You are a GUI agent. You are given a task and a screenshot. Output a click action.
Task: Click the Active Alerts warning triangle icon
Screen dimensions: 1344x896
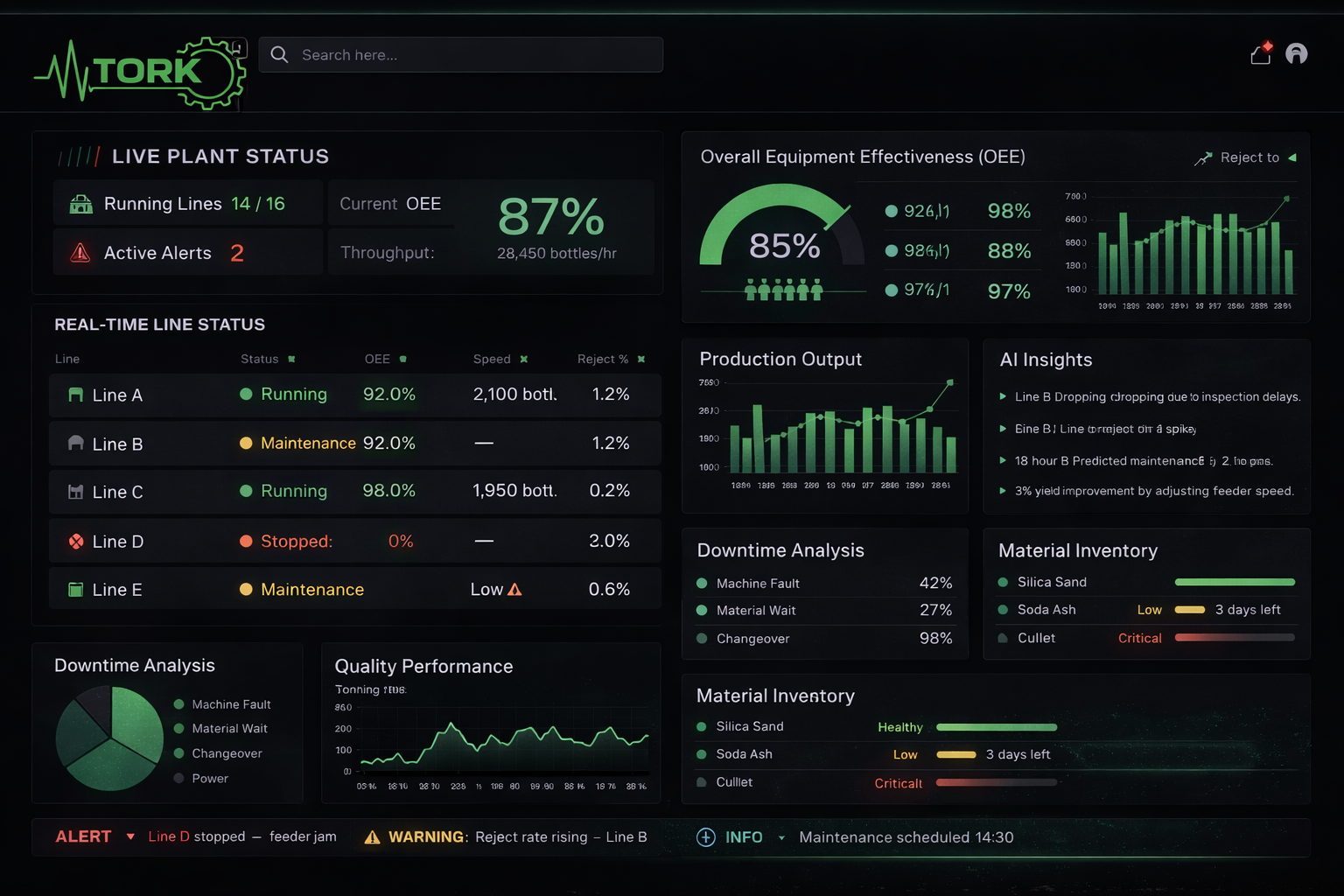click(x=80, y=253)
